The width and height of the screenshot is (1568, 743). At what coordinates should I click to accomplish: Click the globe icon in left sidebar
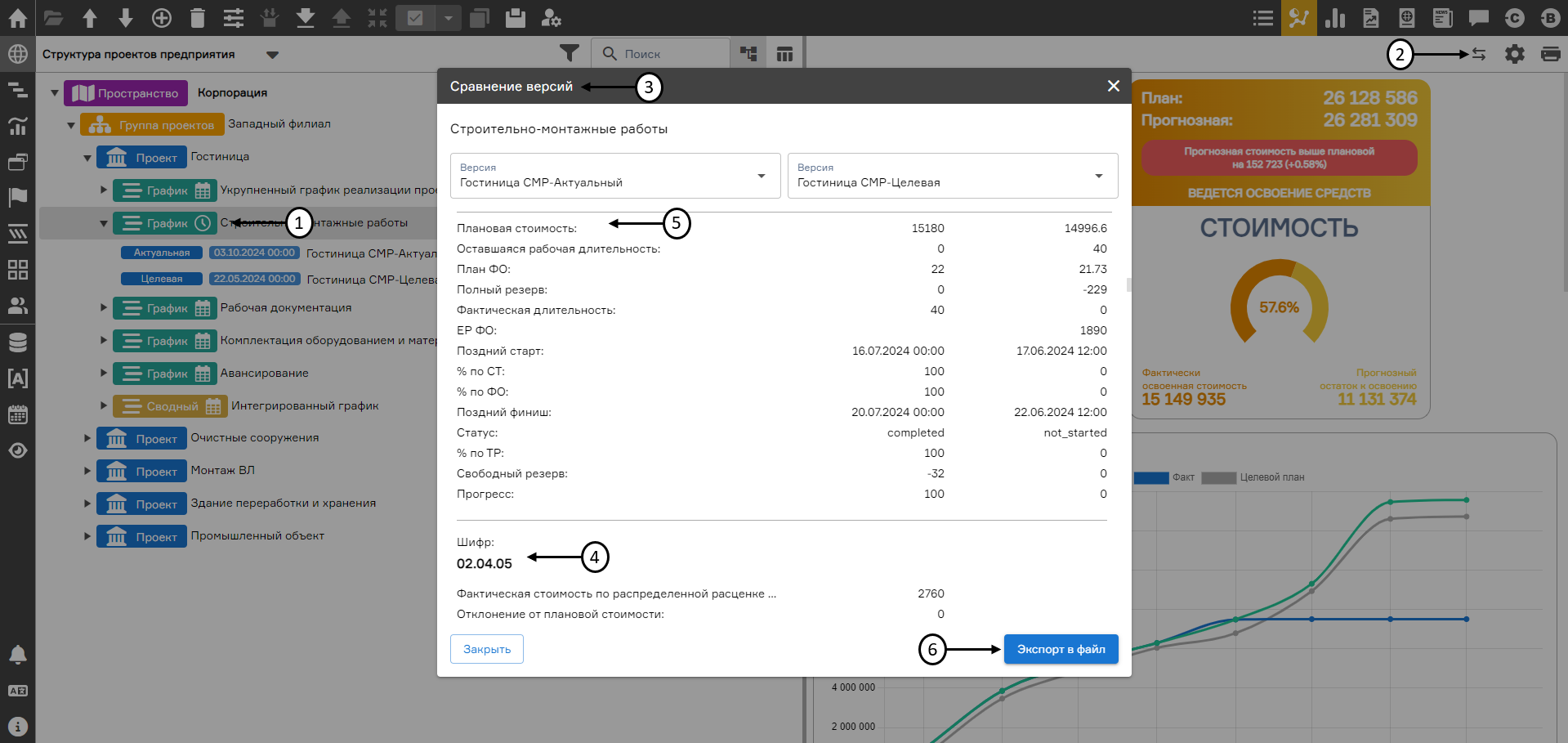(17, 54)
